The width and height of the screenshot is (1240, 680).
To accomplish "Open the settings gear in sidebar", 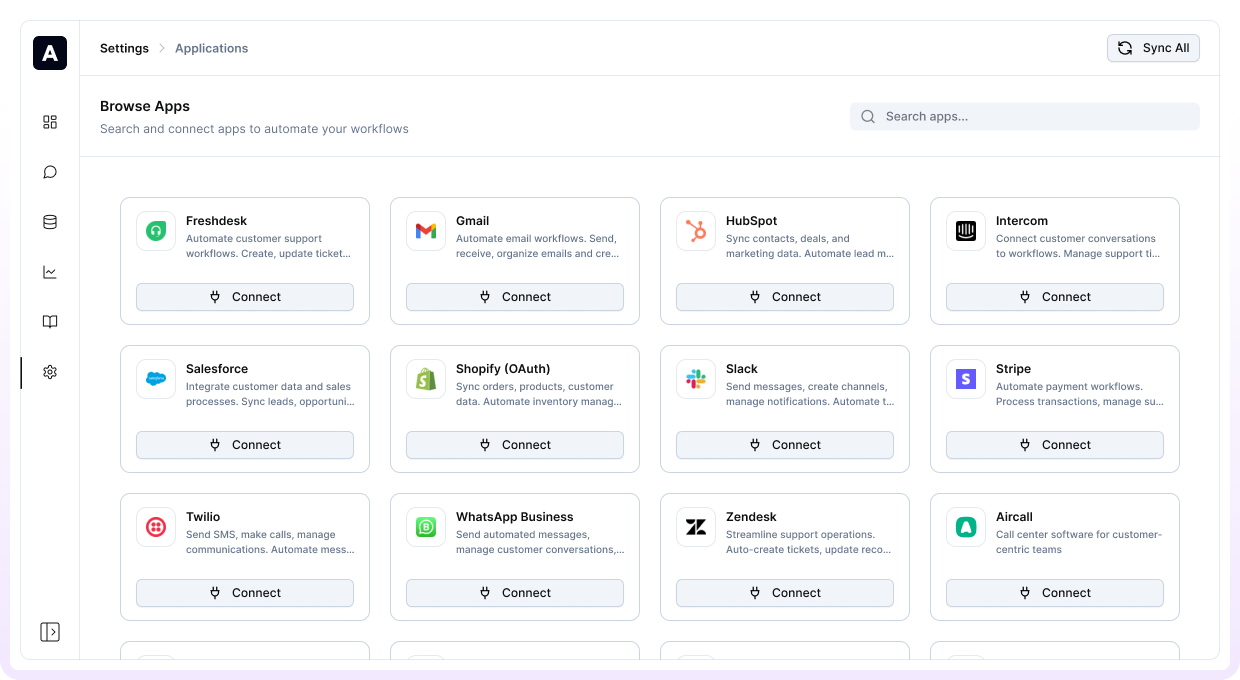I will click(50, 372).
